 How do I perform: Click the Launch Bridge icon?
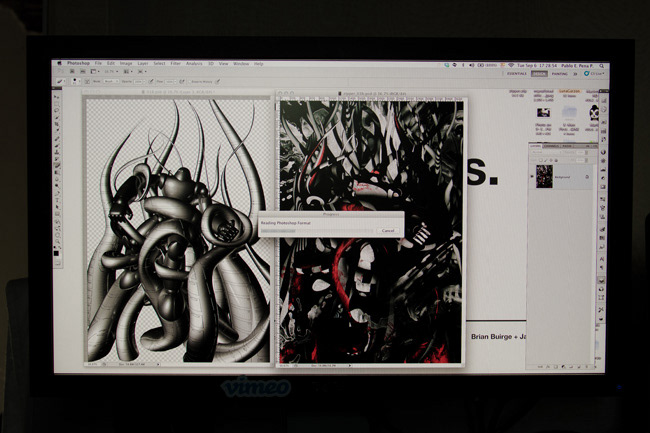click(72, 72)
